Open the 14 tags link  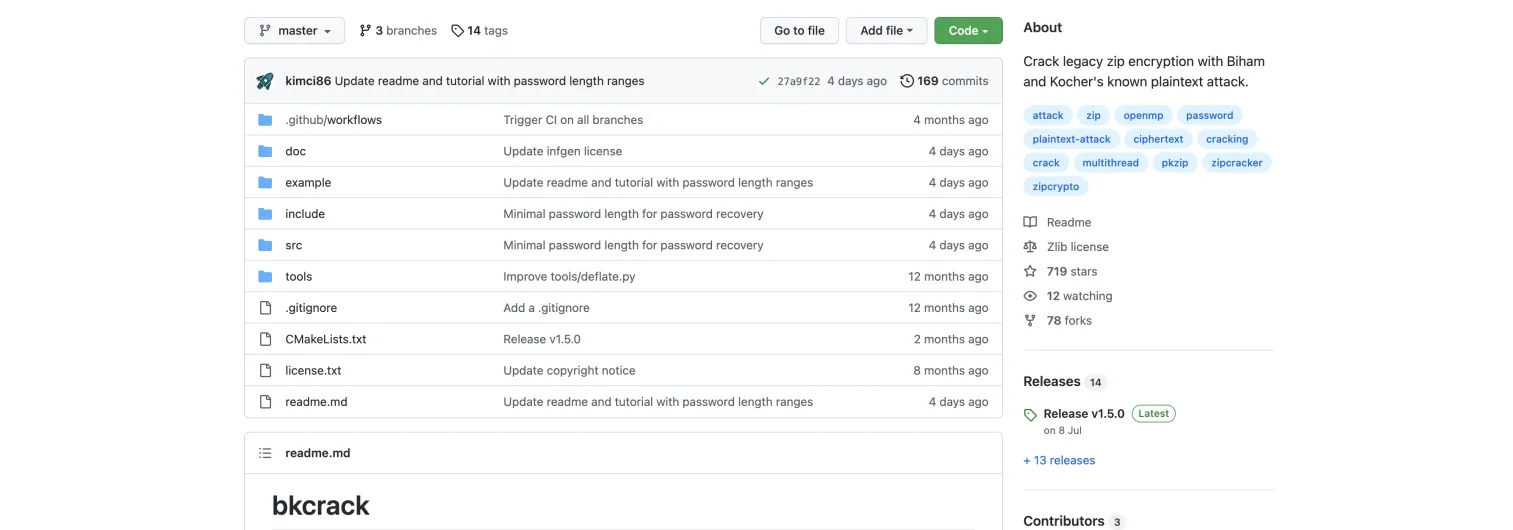[x=479, y=31]
